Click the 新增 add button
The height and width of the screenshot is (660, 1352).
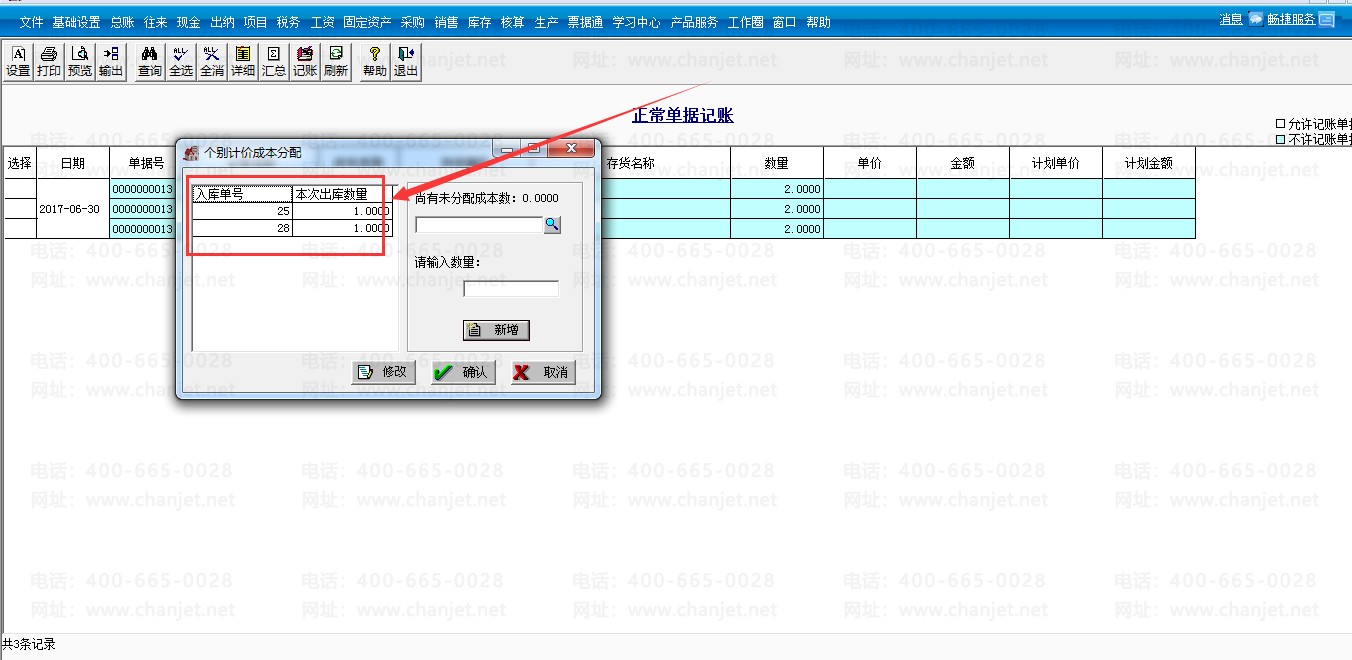[496, 330]
